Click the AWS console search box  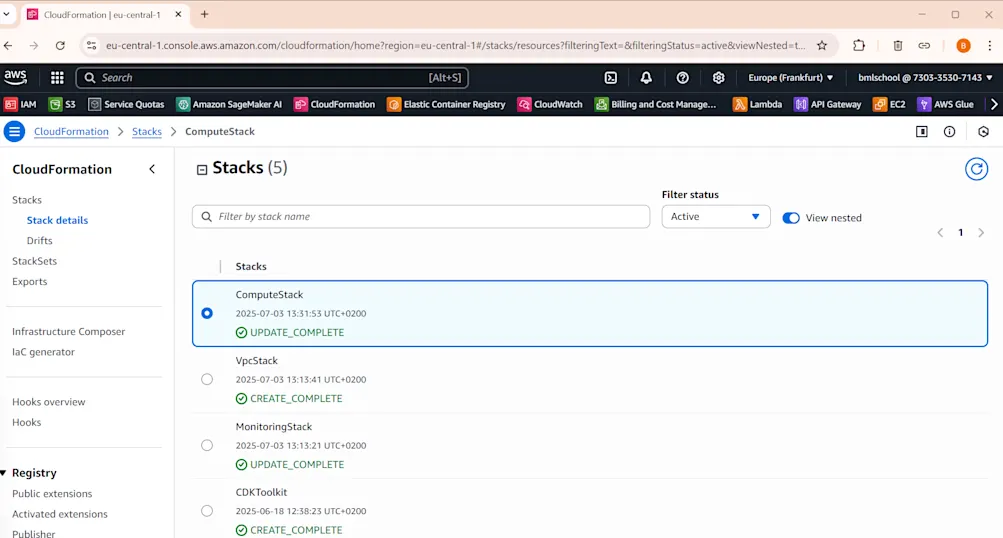[272, 77]
